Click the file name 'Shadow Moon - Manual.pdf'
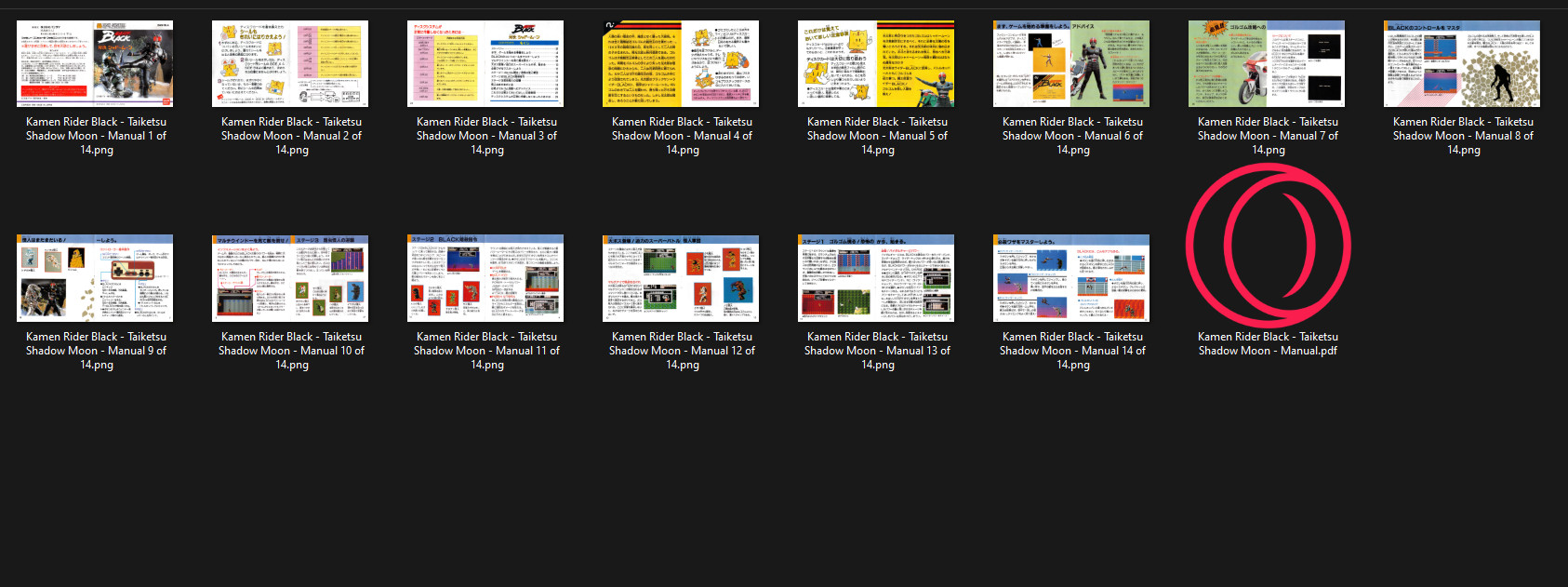Screen dimensions: 1568x587 point(1268,343)
